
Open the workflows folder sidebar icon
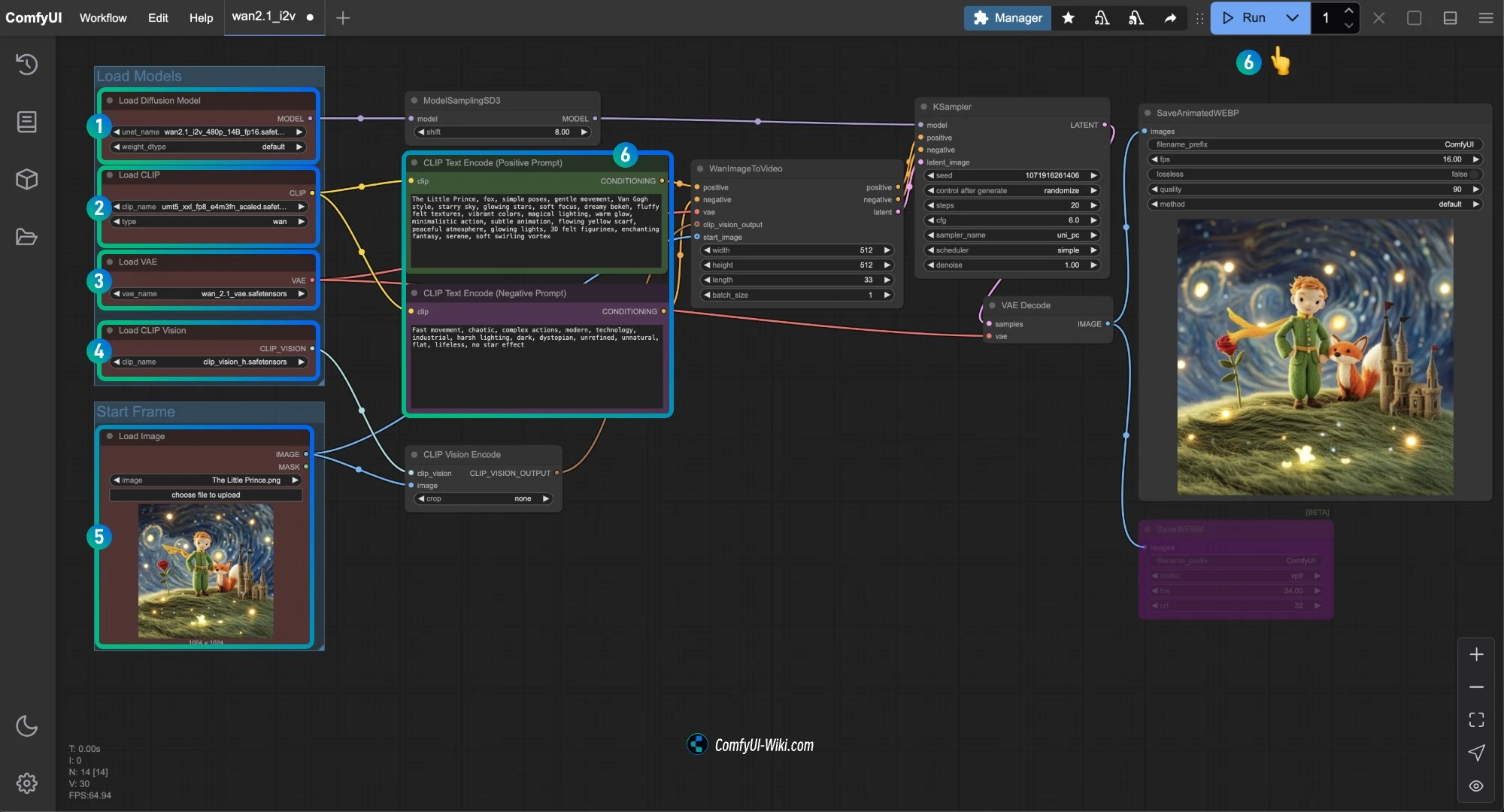(x=27, y=237)
